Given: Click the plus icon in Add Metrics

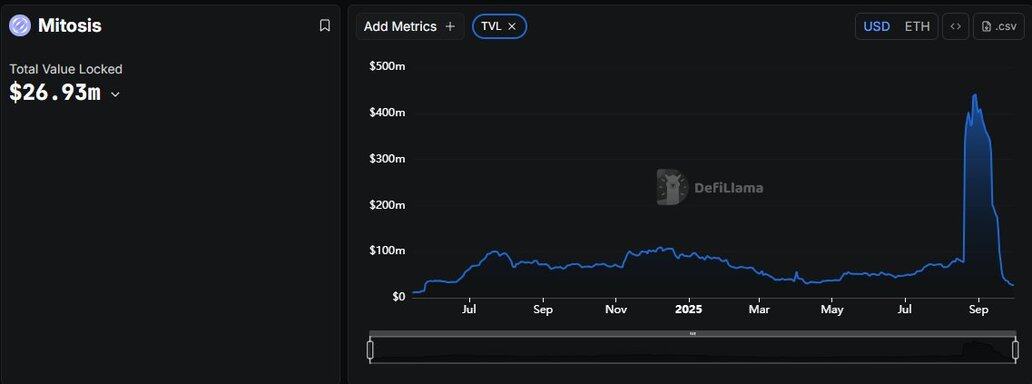Looking at the screenshot, I should 450,26.
